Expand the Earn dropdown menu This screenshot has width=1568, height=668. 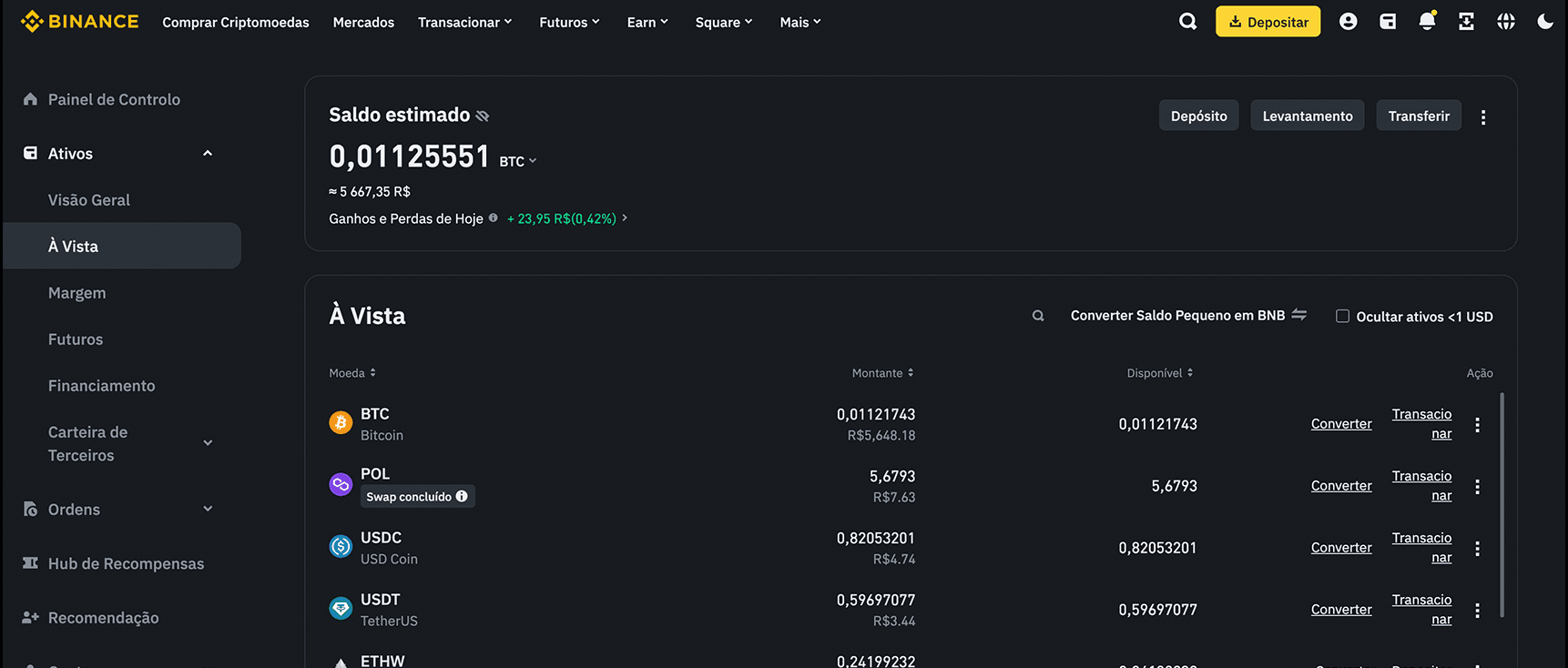[648, 22]
